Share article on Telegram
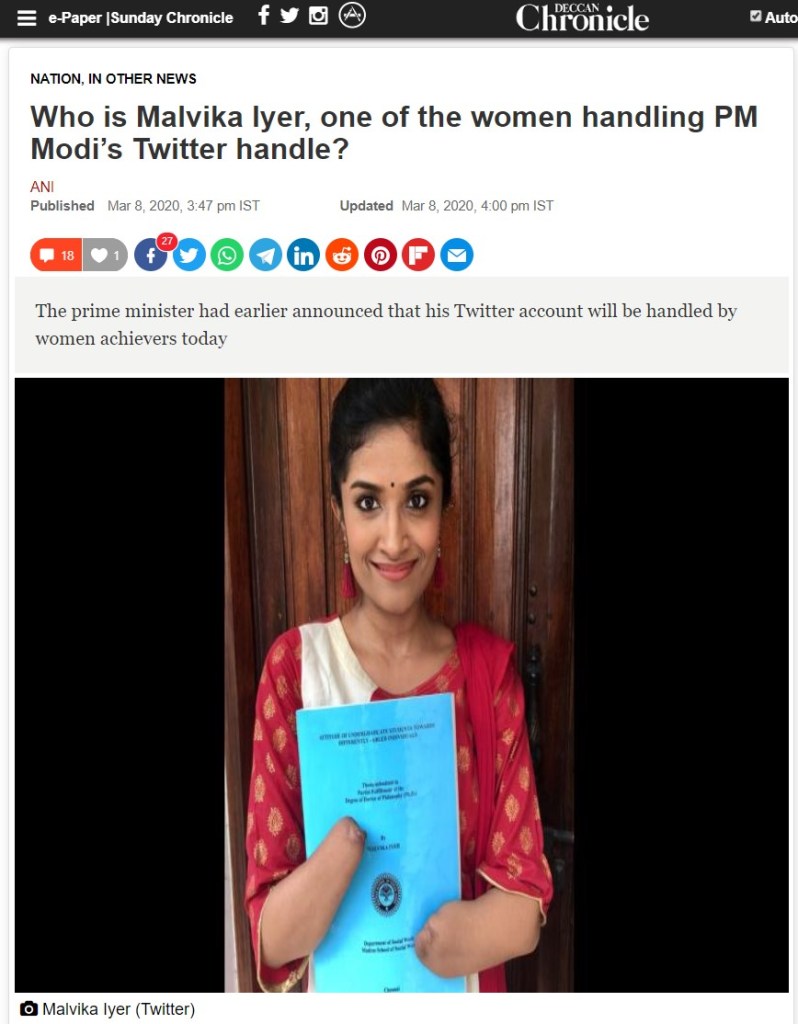Screen dimensions: 798x1024 pos(265,255)
